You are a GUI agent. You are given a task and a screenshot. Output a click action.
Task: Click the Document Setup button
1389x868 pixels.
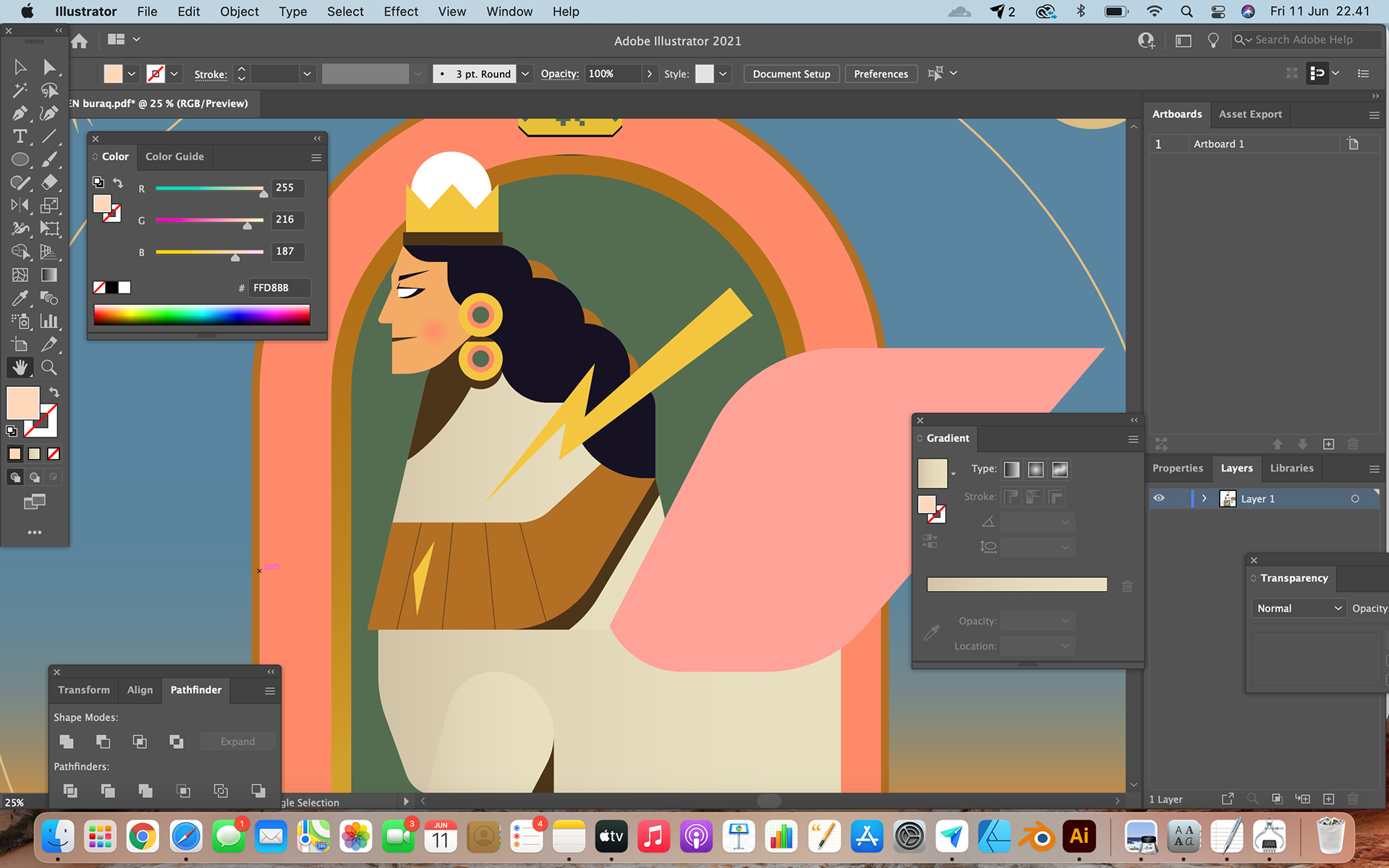click(791, 74)
